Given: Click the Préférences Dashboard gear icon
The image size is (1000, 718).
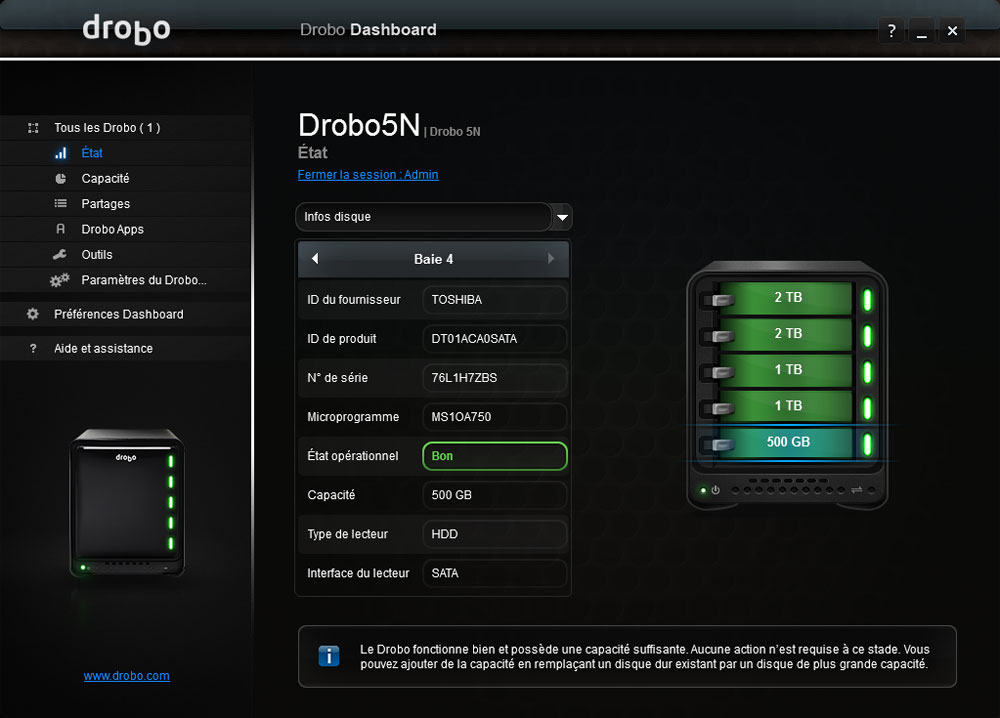Looking at the screenshot, I should pyautogui.click(x=33, y=314).
